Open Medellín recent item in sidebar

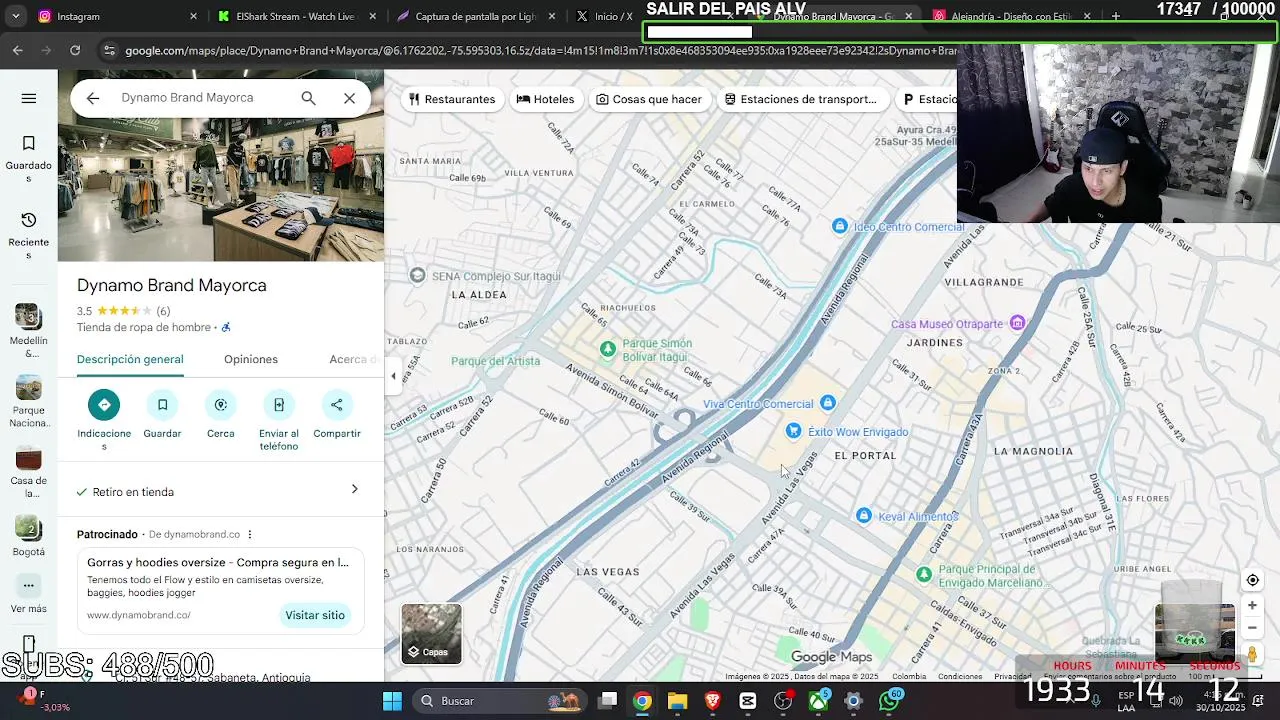pos(28,330)
